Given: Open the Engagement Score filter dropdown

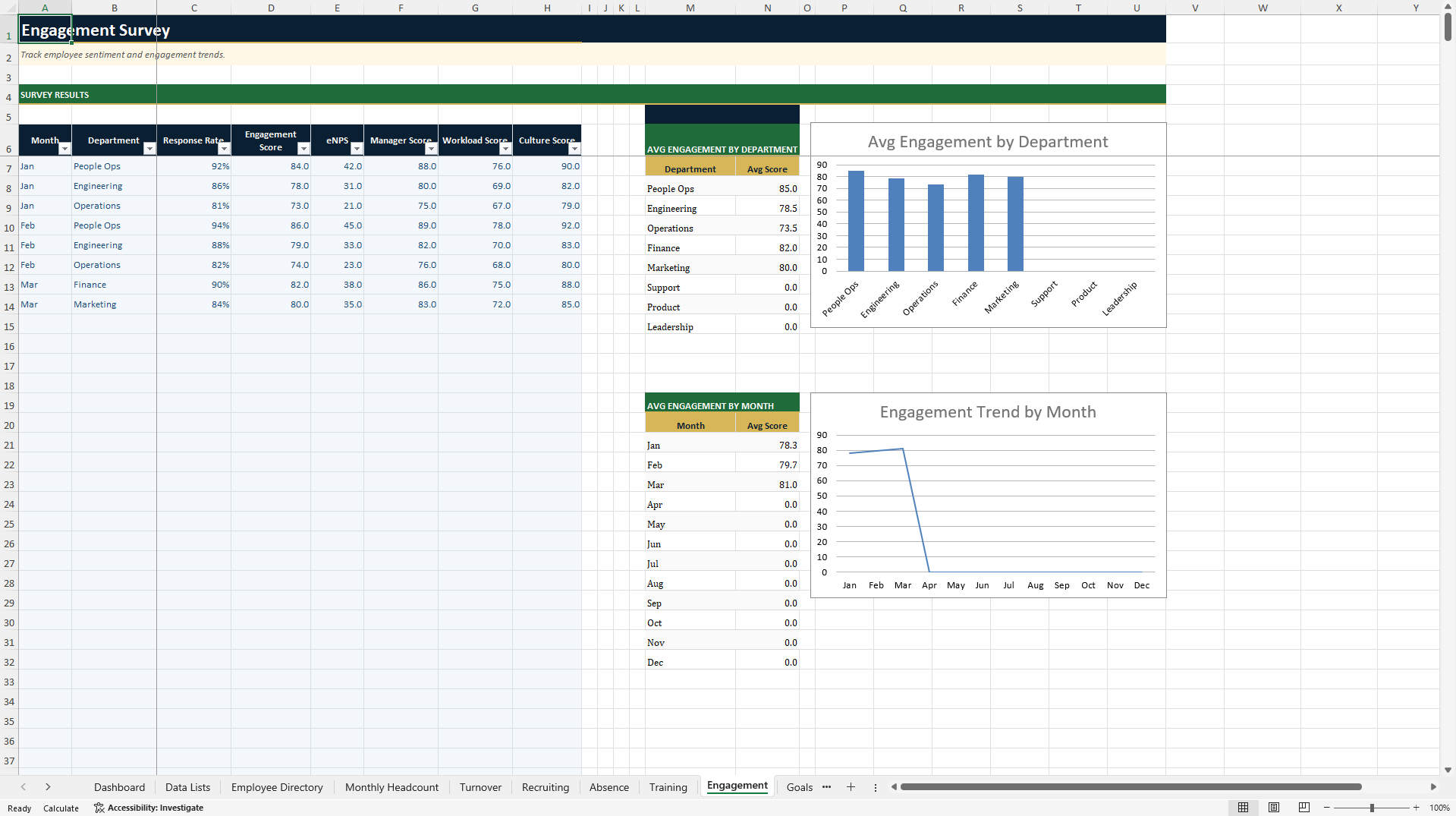Looking at the screenshot, I should coord(303,149).
